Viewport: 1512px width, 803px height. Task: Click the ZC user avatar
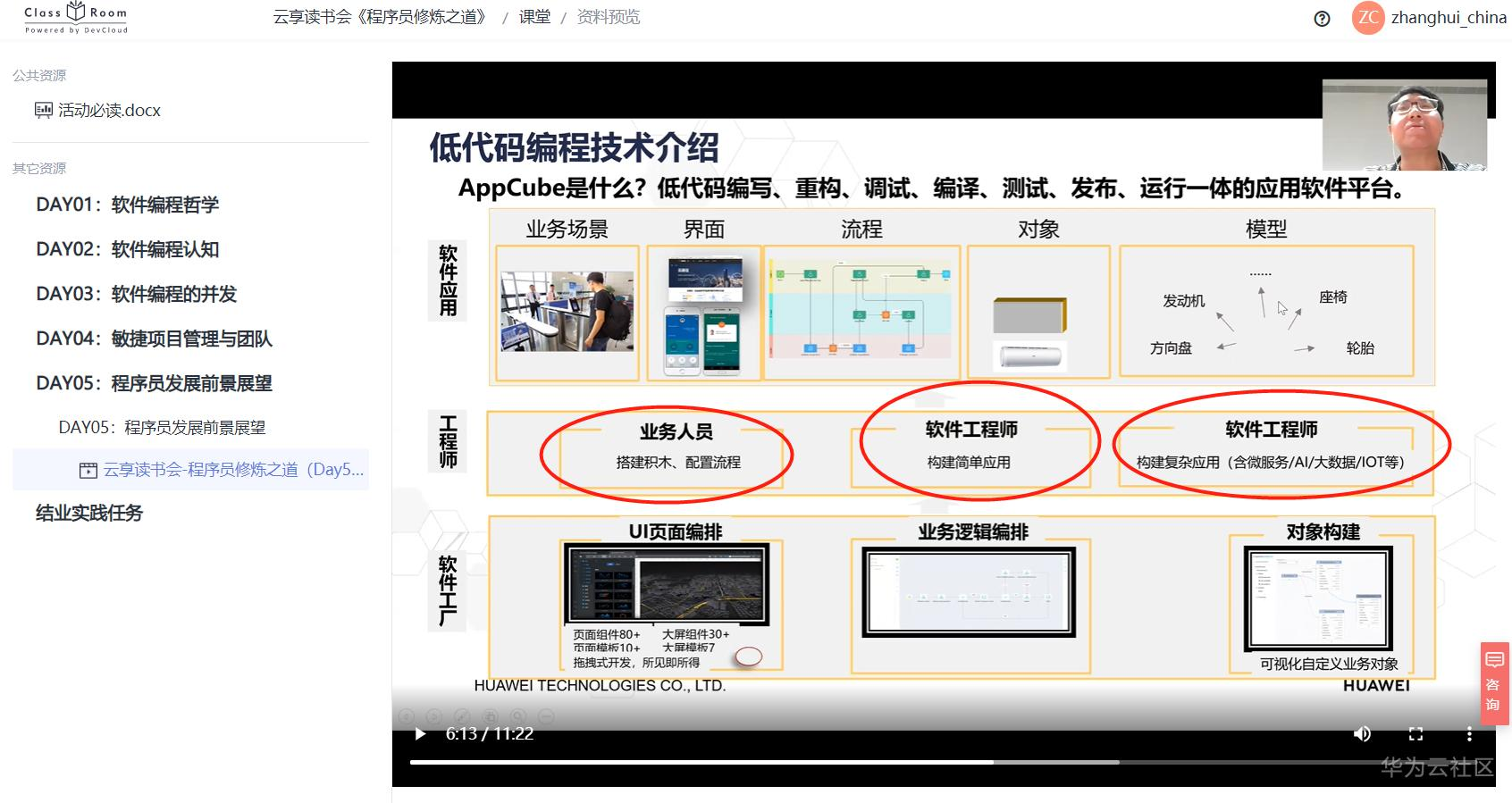click(1368, 18)
